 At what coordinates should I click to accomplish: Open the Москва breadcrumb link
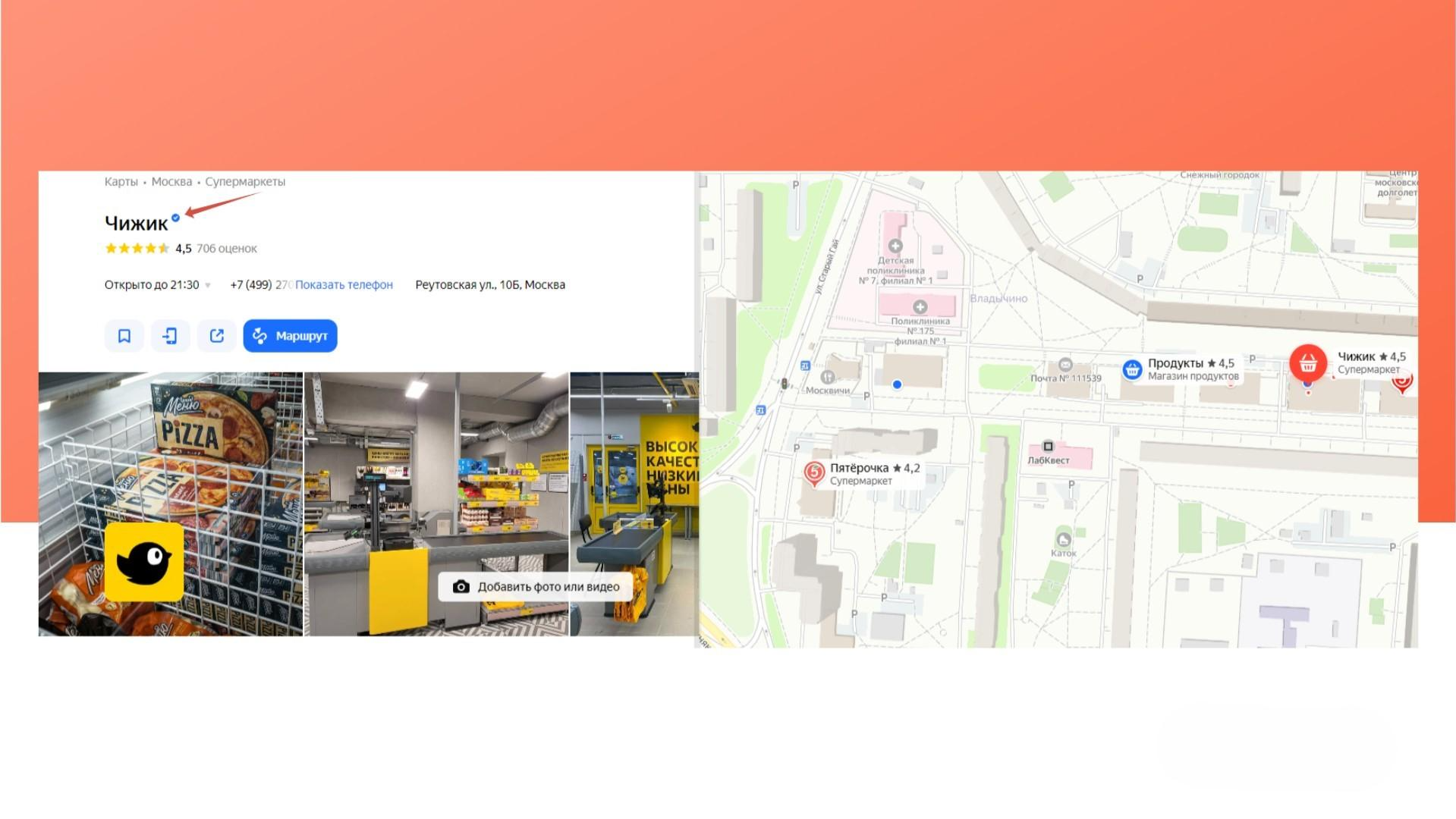coord(171,182)
